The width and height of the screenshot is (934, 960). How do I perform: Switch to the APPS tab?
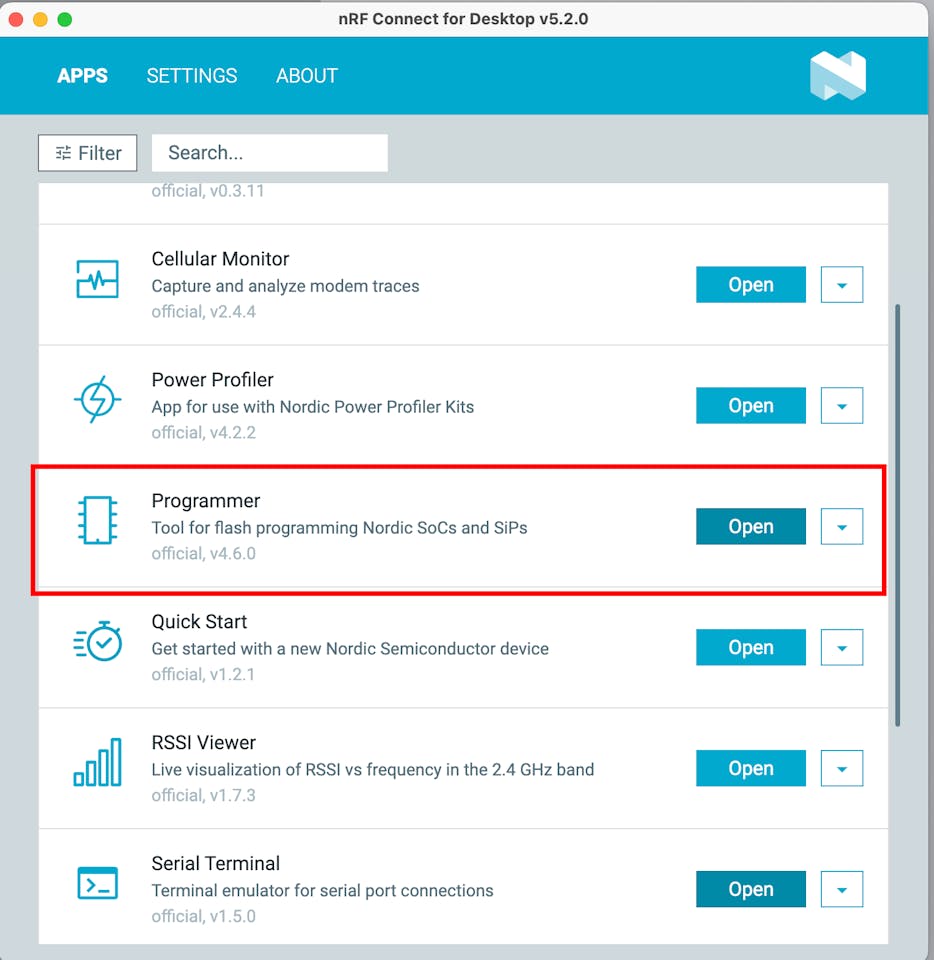83,76
